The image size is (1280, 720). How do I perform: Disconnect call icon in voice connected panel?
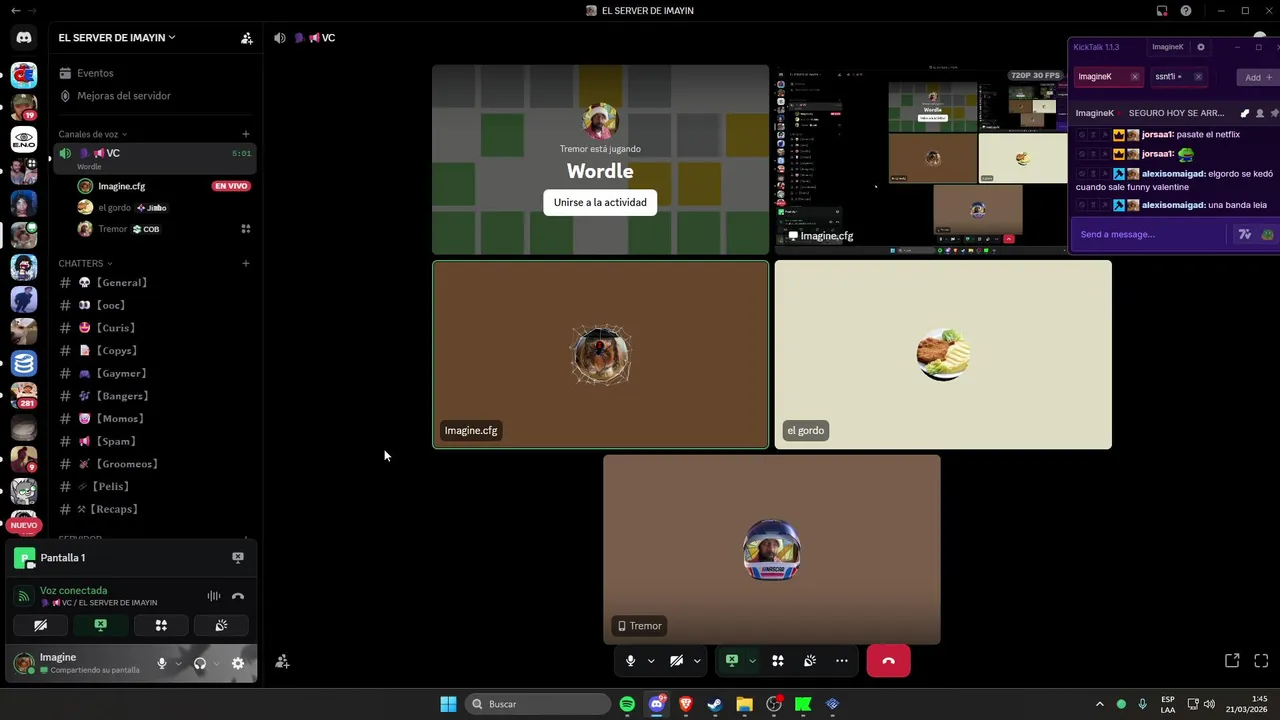[238, 596]
